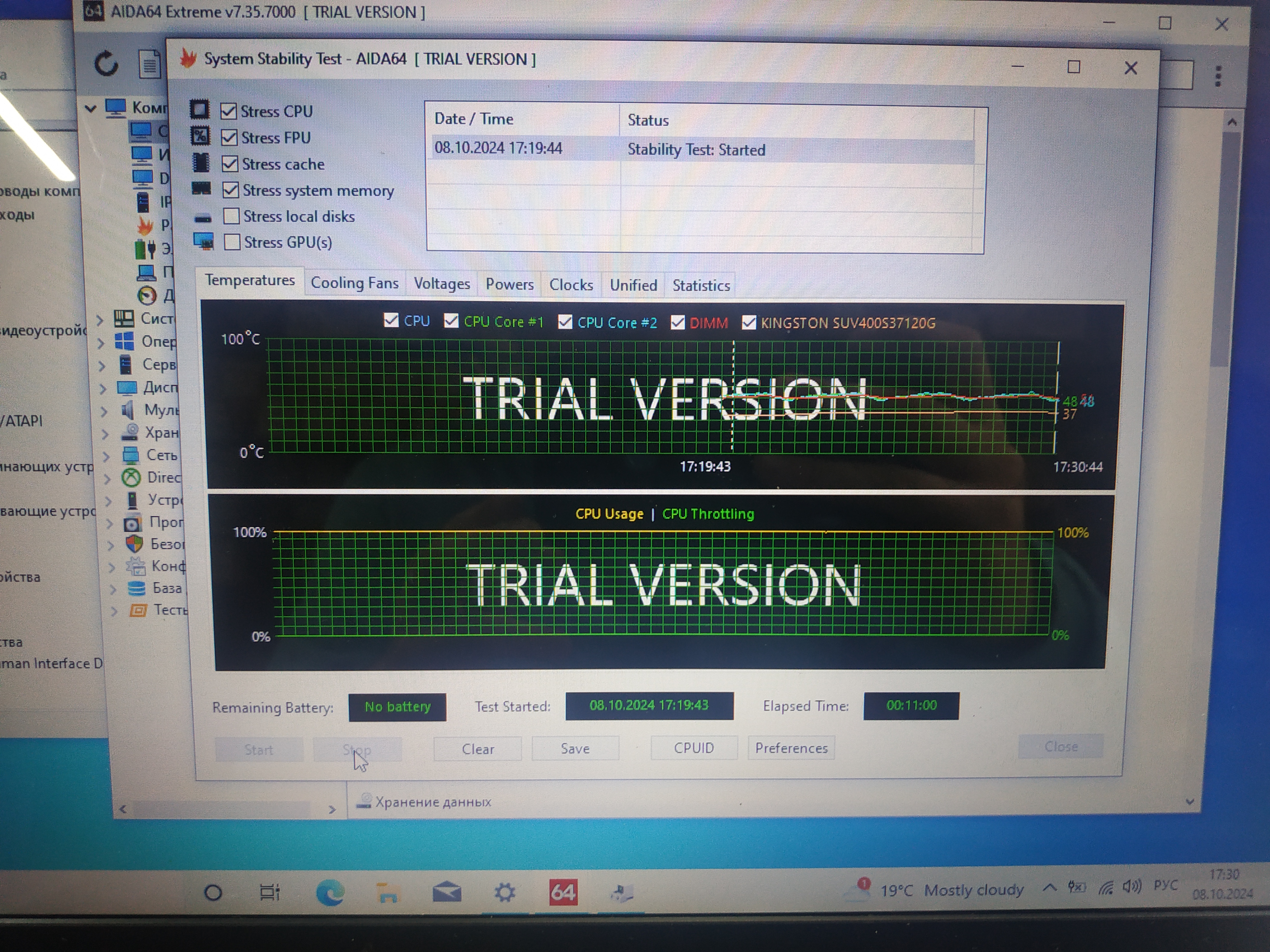Open File Explorer from the taskbar
The height and width of the screenshot is (952, 1270).
388,893
